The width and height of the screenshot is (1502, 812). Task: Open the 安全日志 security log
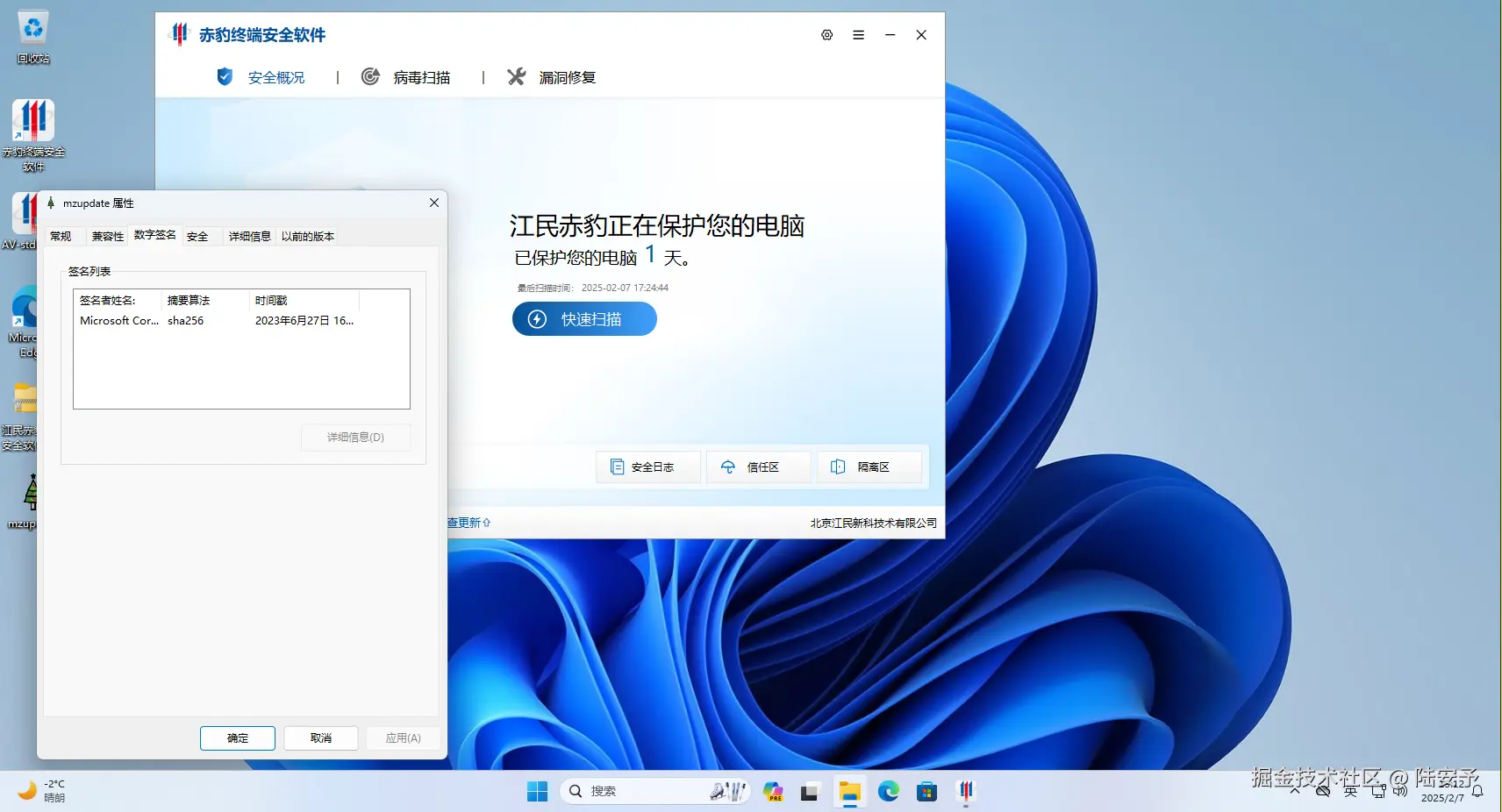point(649,467)
